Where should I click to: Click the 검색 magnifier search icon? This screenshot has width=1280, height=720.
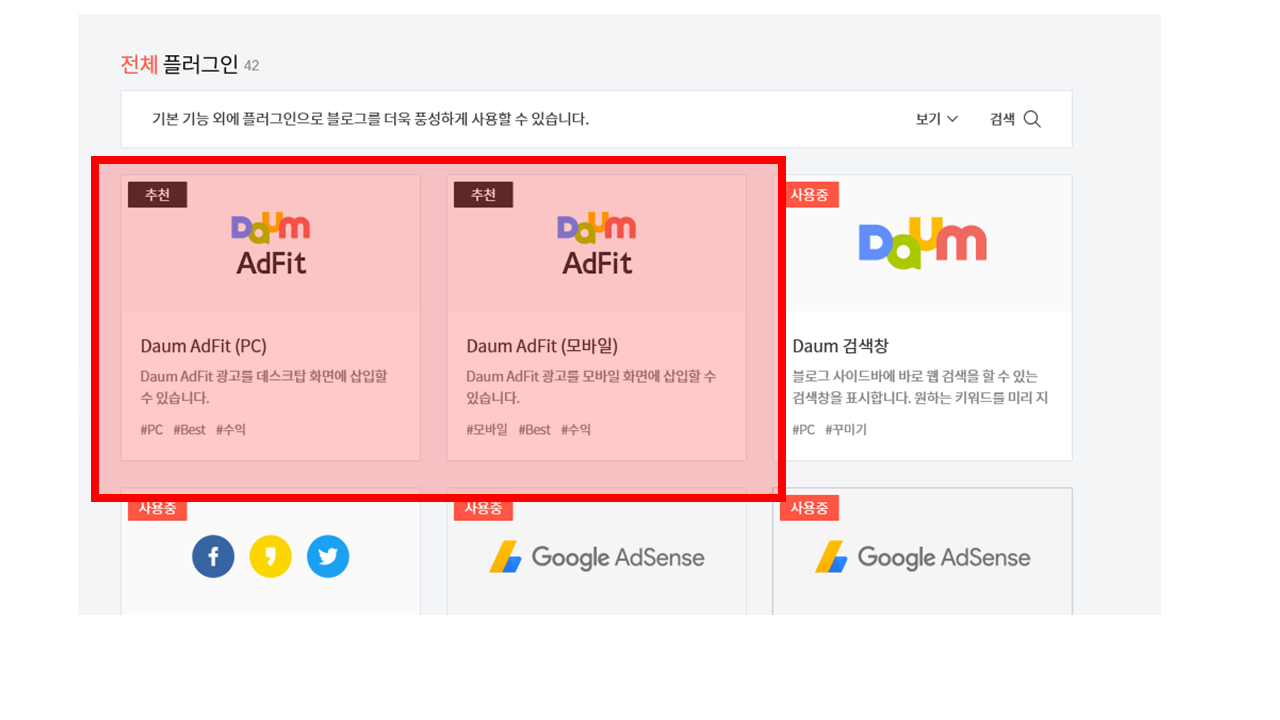click(1032, 119)
